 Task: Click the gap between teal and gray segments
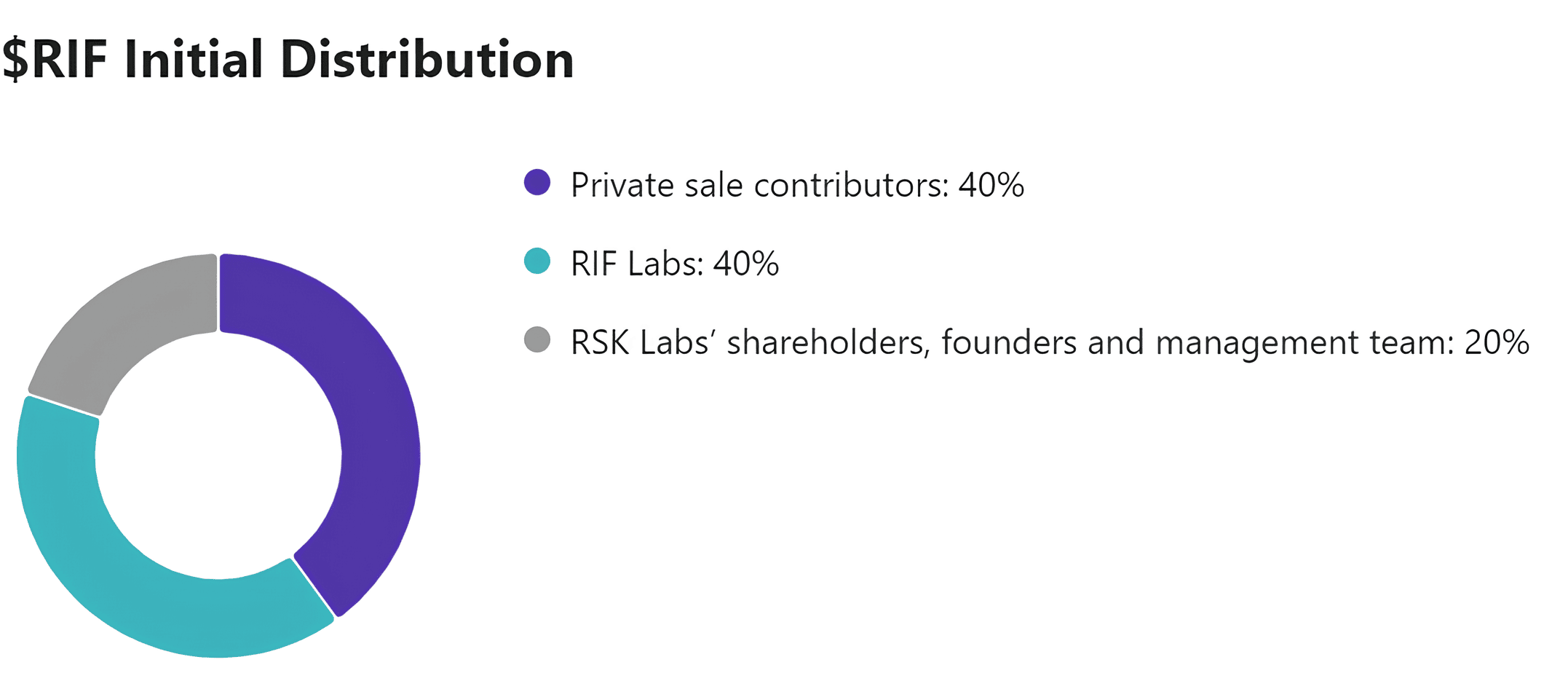tap(63, 405)
